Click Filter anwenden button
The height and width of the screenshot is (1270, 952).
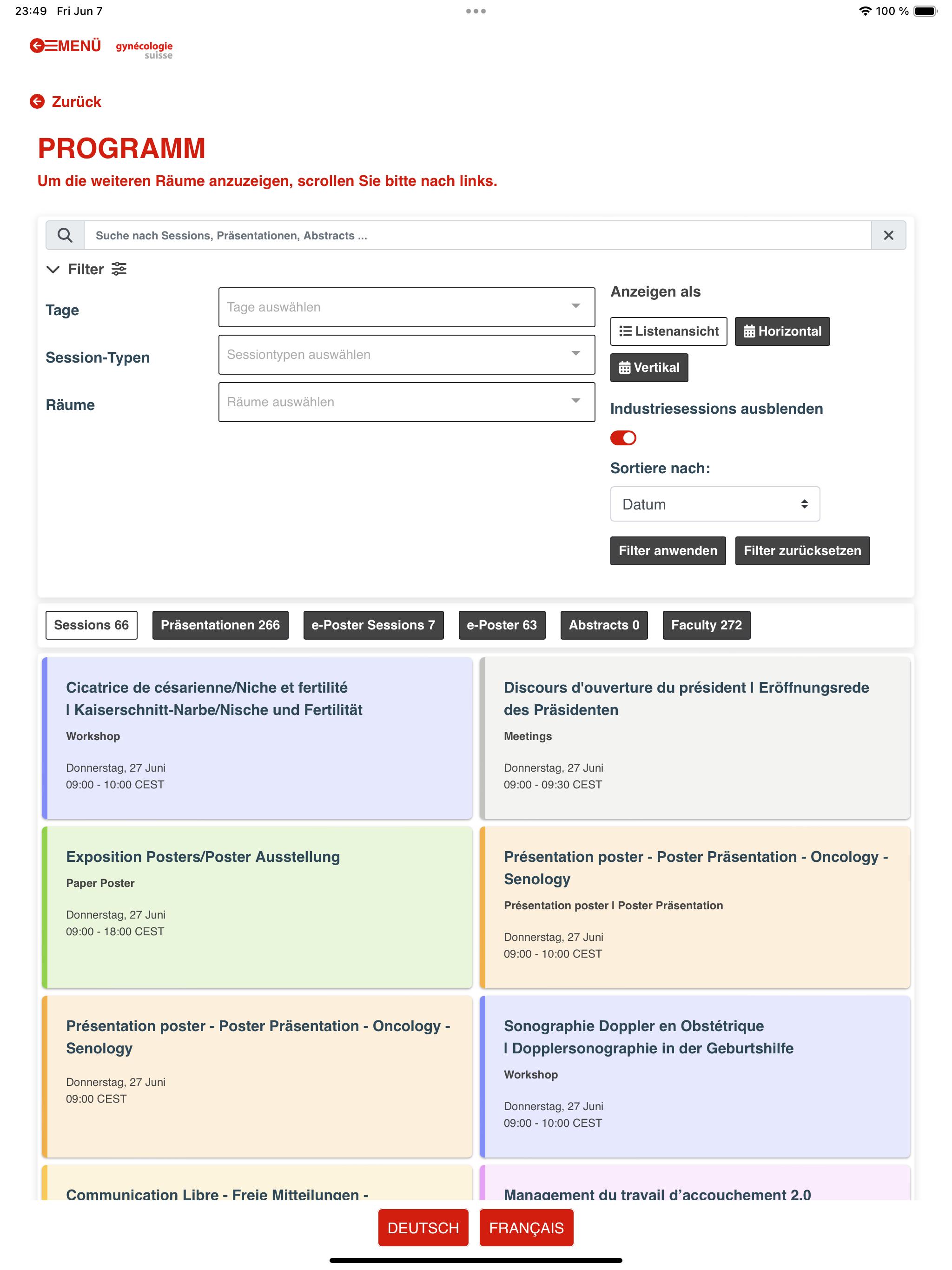pos(668,550)
